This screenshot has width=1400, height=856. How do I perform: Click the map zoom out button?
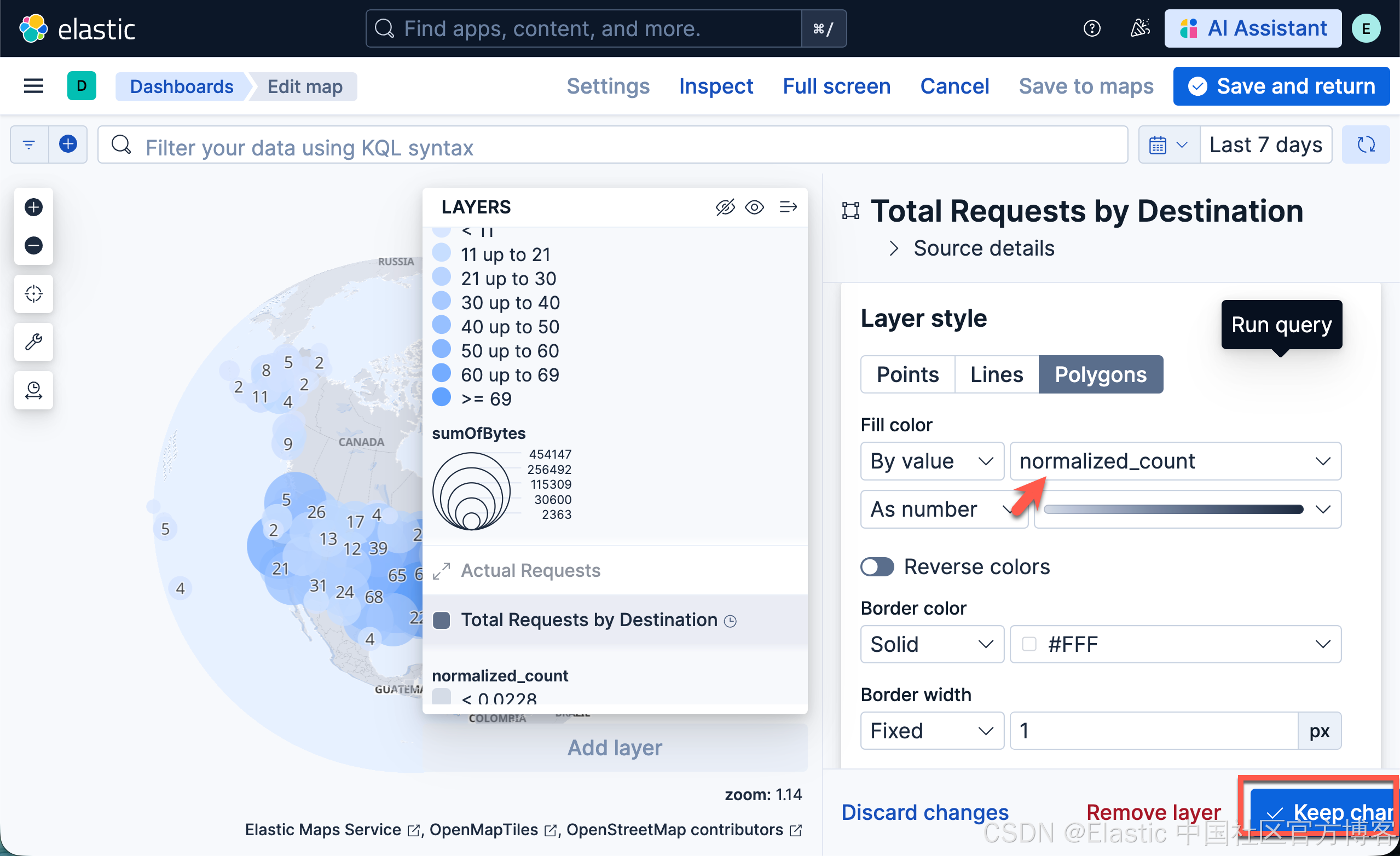[x=33, y=245]
